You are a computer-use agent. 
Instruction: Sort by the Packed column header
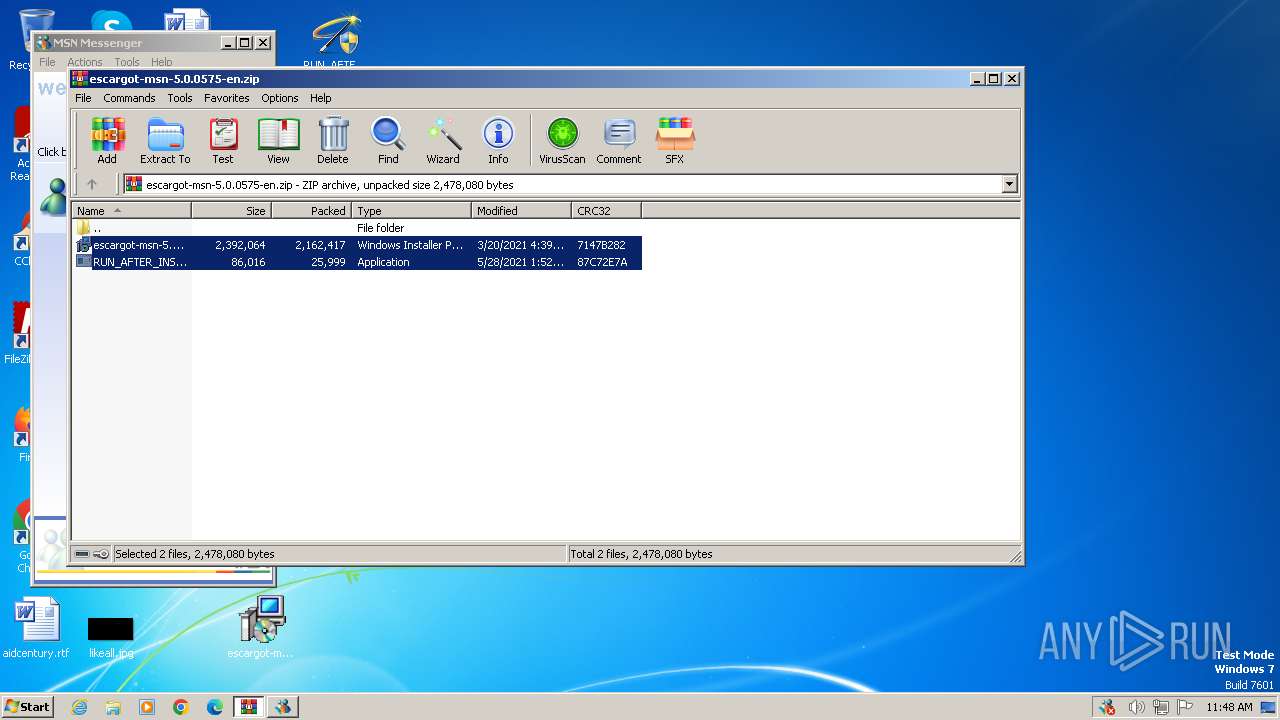click(311, 211)
